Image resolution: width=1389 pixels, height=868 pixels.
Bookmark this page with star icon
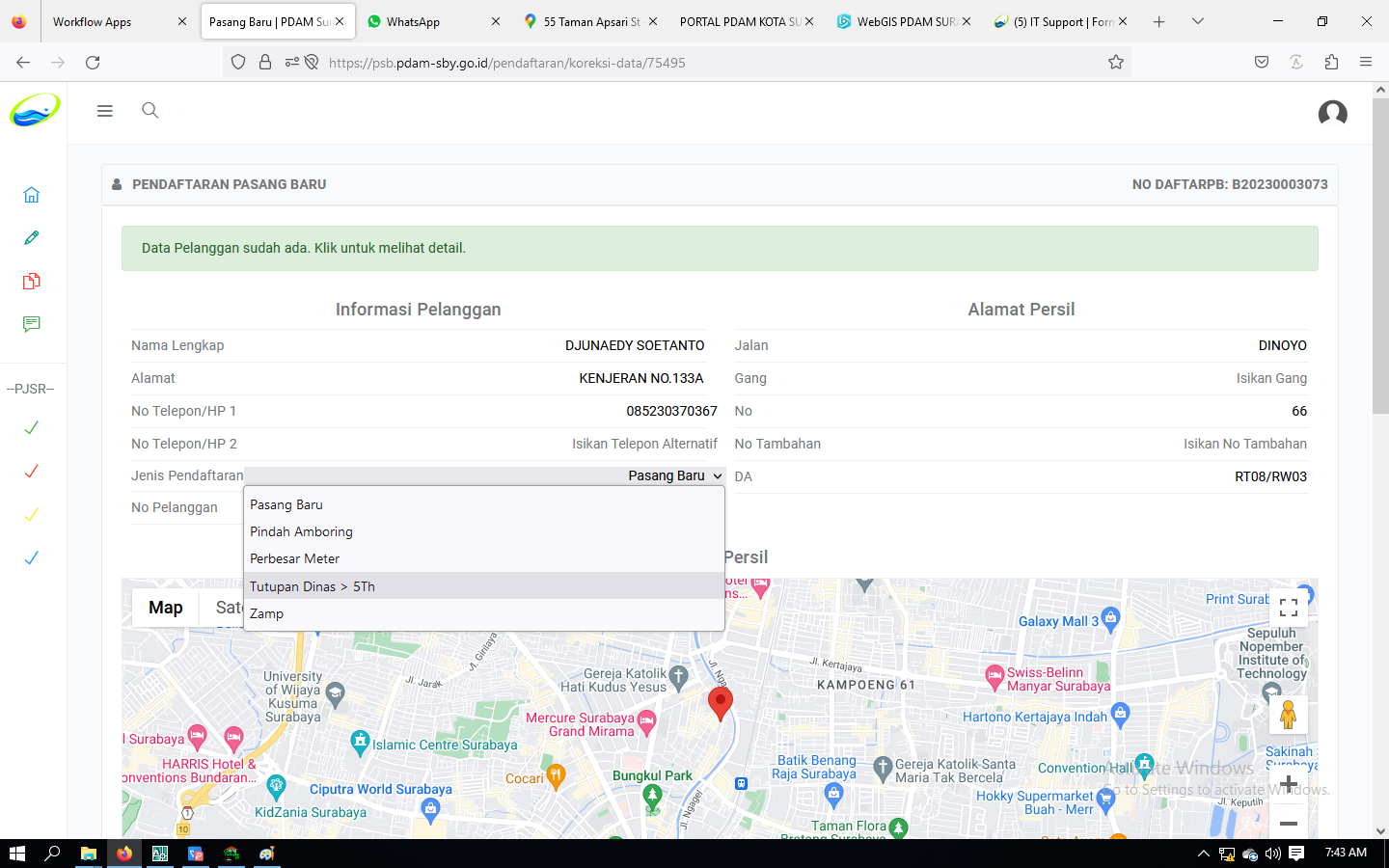tap(1116, 62)
